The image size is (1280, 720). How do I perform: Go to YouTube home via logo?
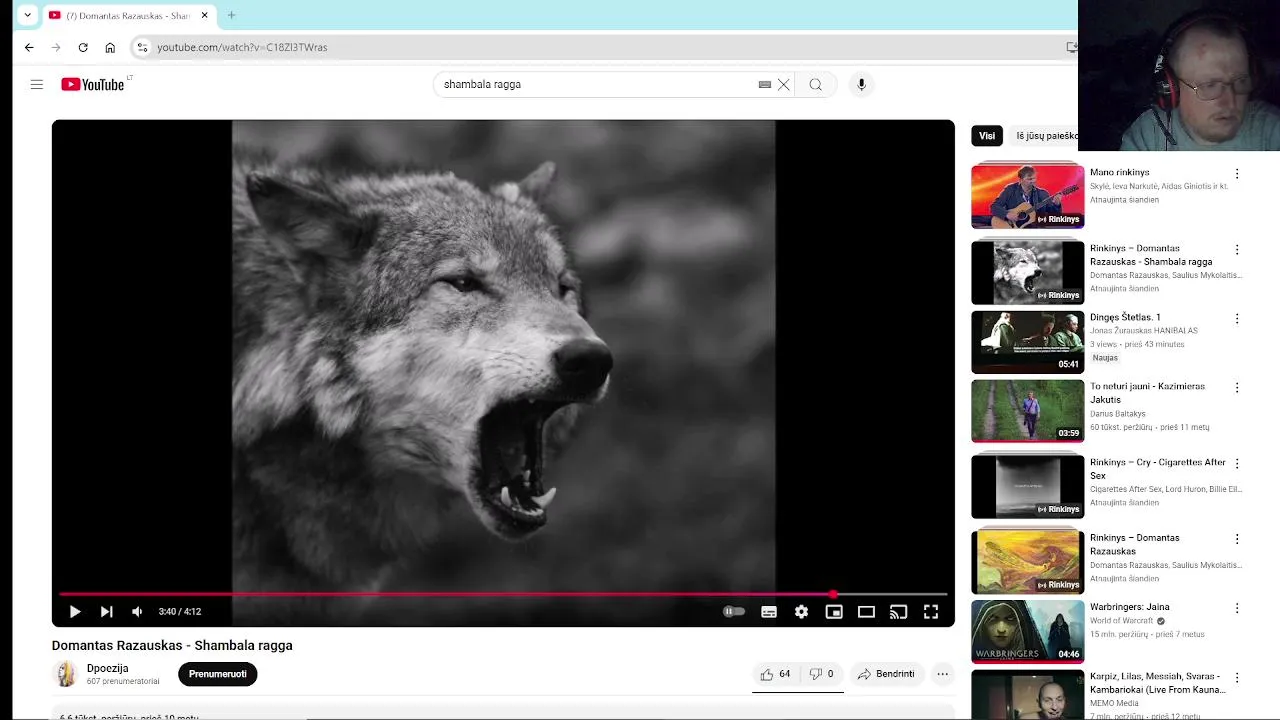click(x=93, y=85)
